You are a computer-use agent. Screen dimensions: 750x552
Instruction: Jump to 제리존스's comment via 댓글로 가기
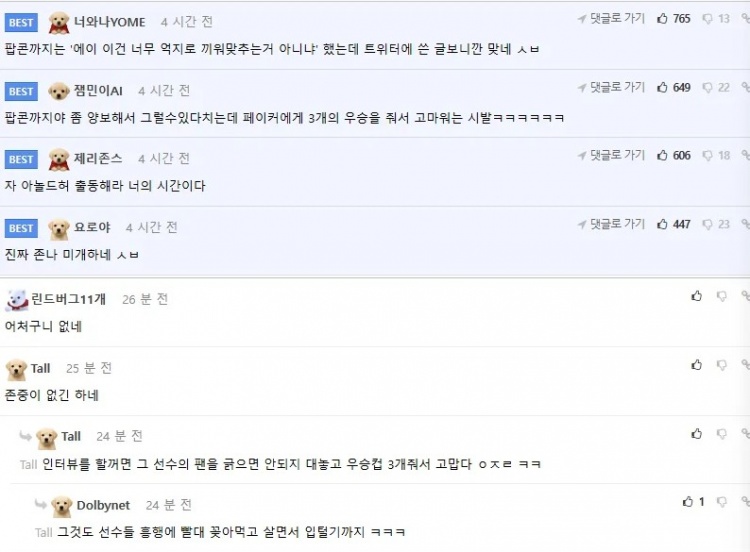pos(611,156)
